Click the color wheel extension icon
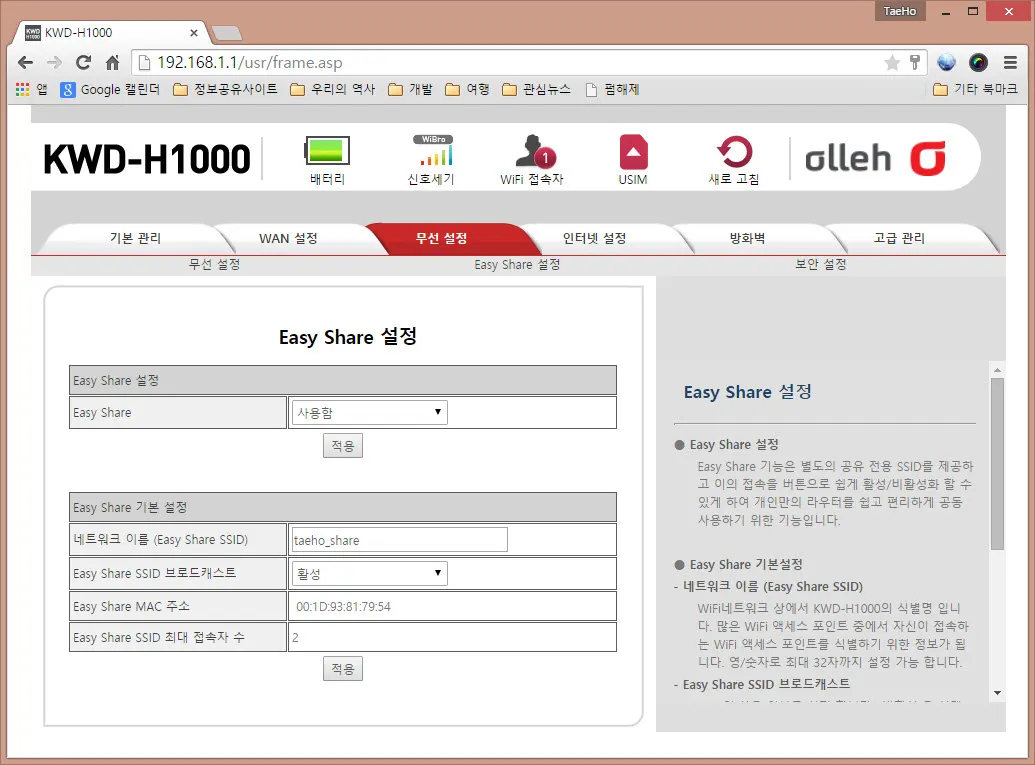The width and height of the screenshot is (1035, 765). (x=978, y=63)
